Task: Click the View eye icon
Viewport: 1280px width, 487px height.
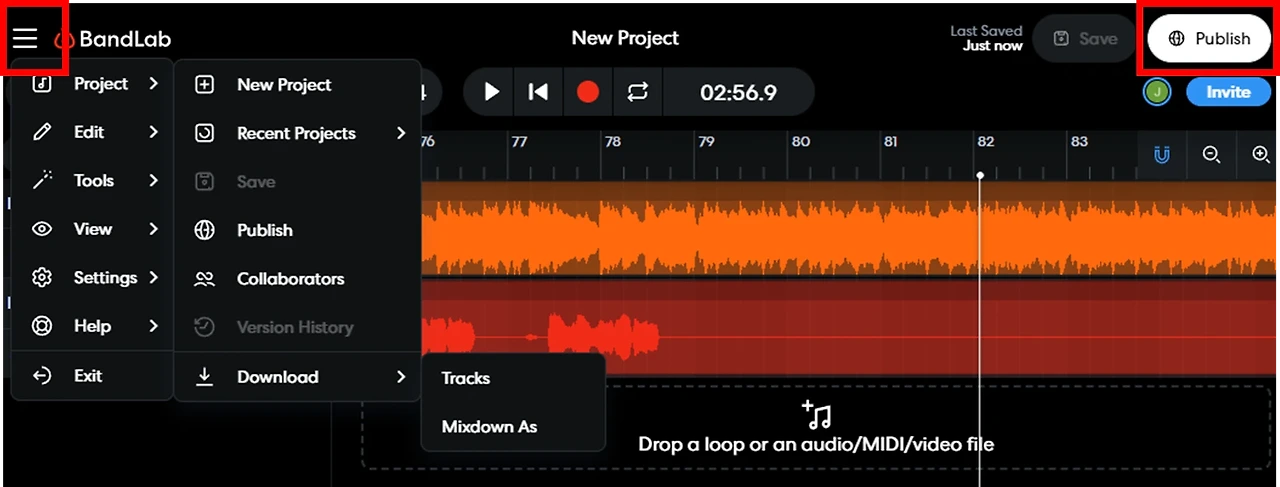Action: [42, 229]
